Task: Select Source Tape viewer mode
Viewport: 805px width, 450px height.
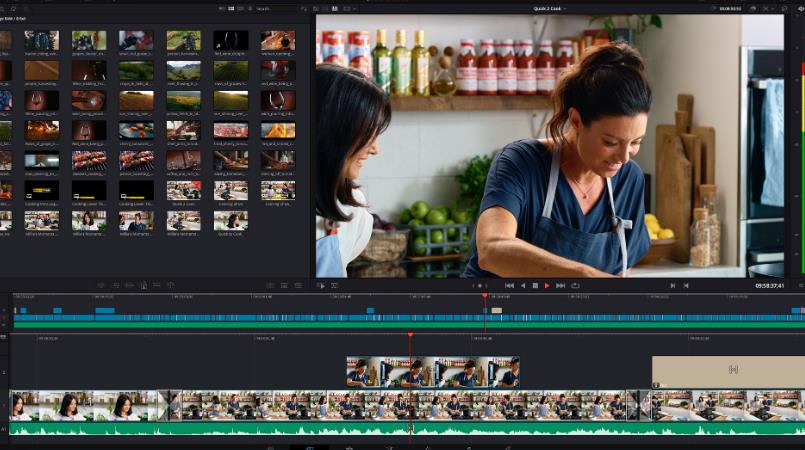Action: pos(325,9)
